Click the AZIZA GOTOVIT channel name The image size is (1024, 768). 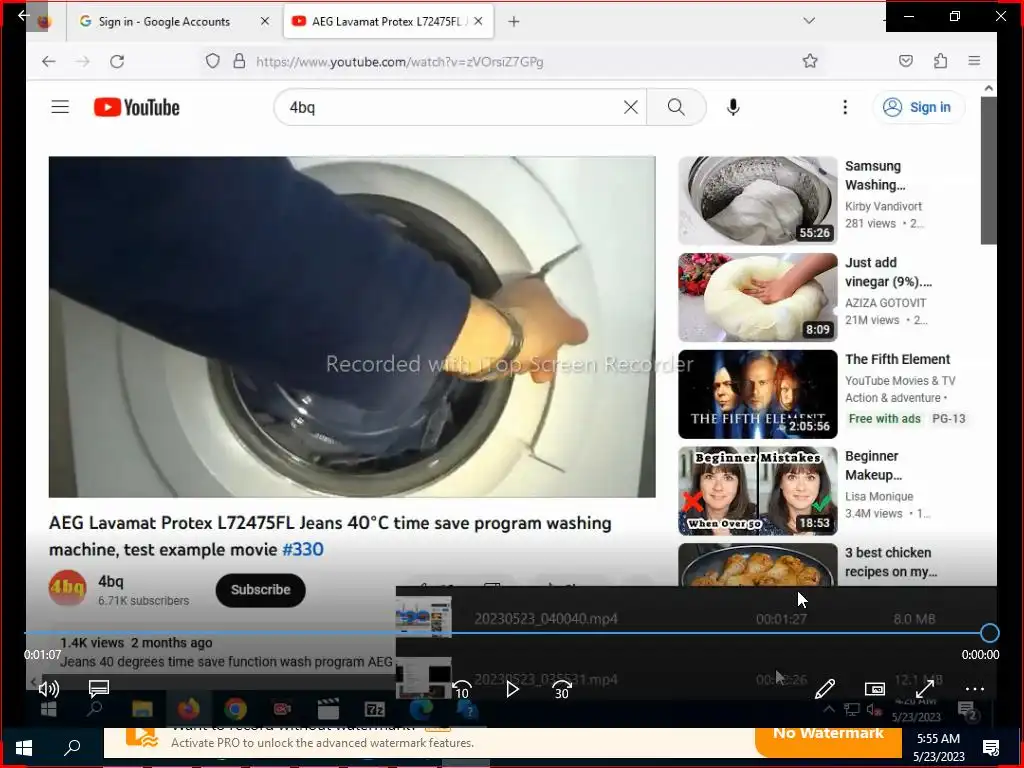885,303
